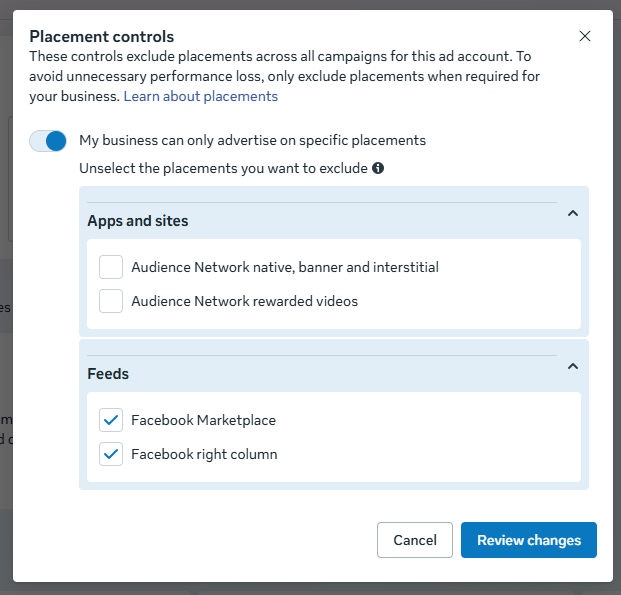Collapse the Apps and sites section
This screenshot has height=595, width=621.
(572, 213)
